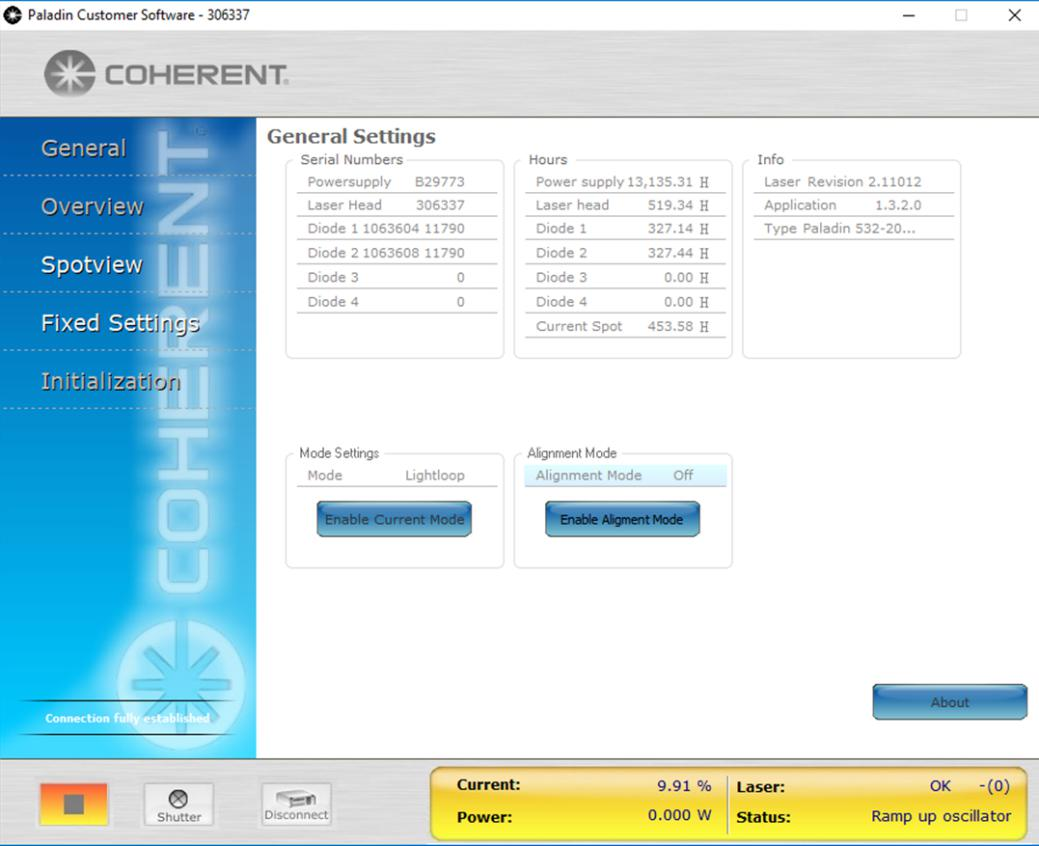The height and width of the screenshot is (846, 1039).
Task: Click the orange stop laser button
Action: click(x=74, y=804)
